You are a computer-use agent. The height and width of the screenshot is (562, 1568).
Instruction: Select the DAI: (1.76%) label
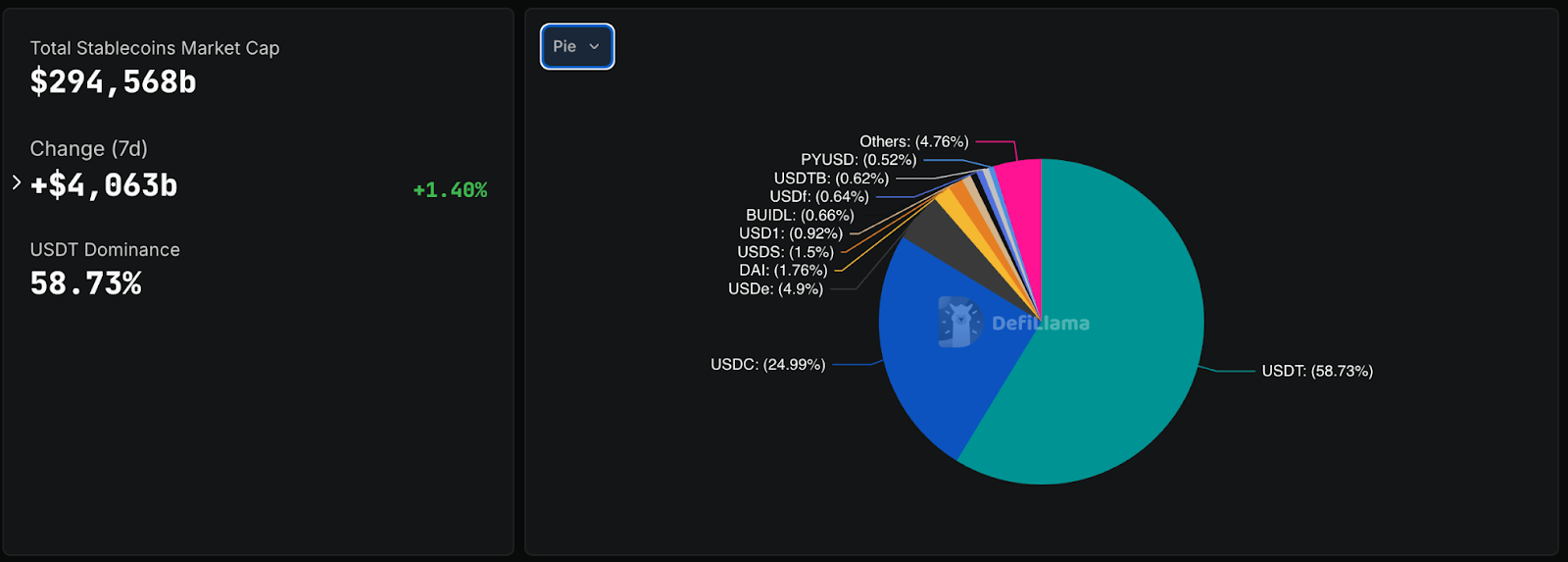(783, 270)
